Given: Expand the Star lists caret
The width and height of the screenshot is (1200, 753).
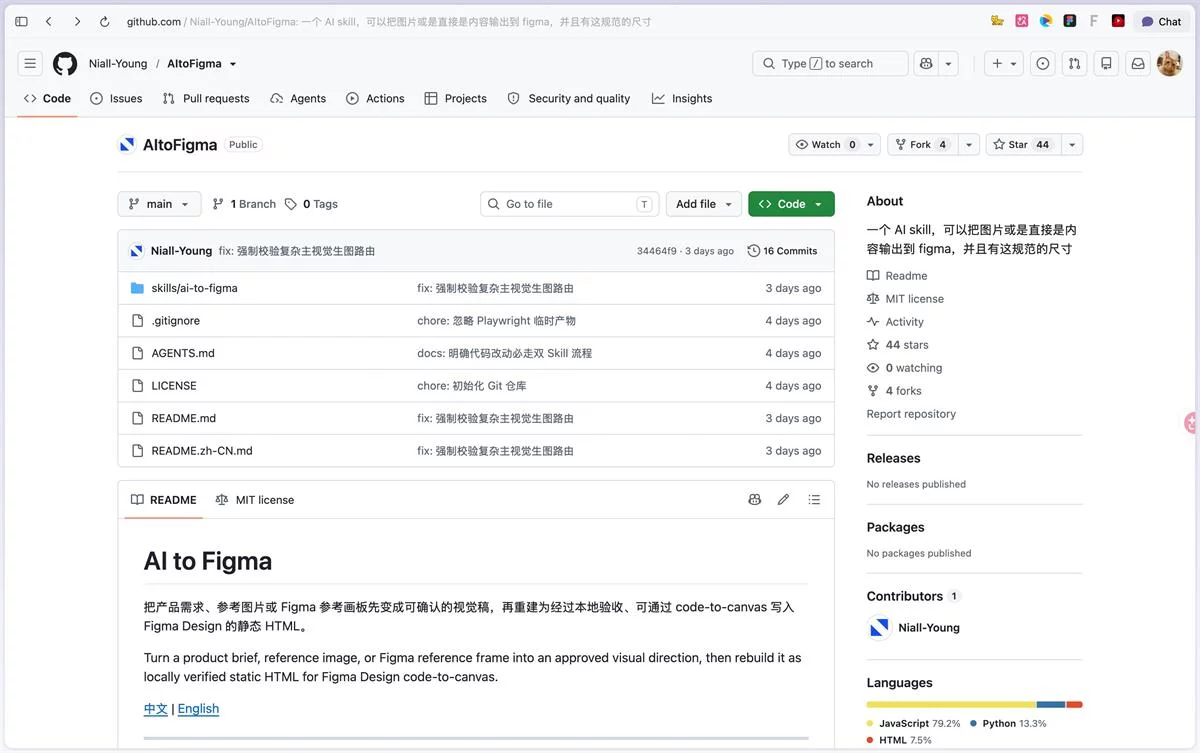Looking at the screenshot, I should [x=1072, y=145].
